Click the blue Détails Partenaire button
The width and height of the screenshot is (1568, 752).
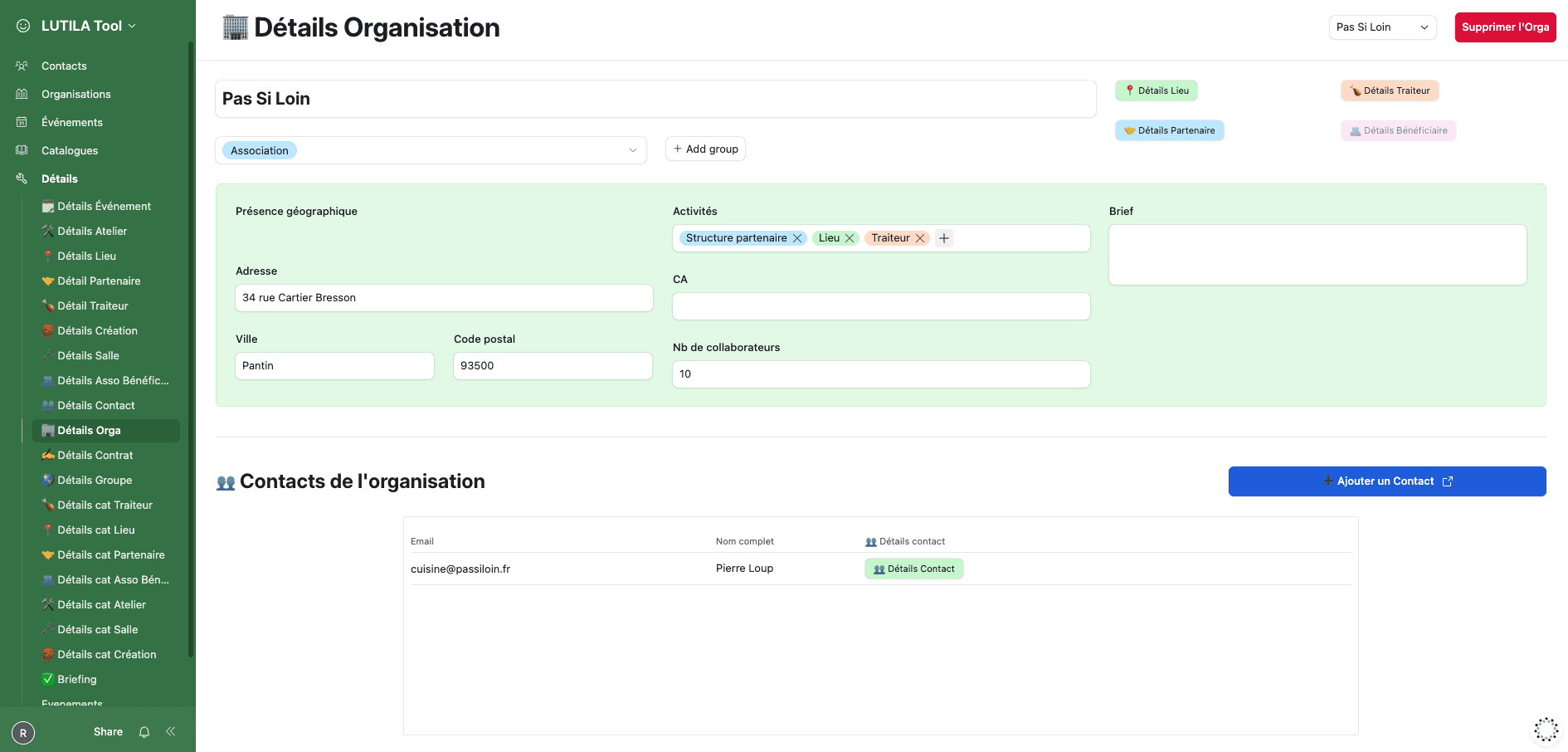pos(1170,130)
